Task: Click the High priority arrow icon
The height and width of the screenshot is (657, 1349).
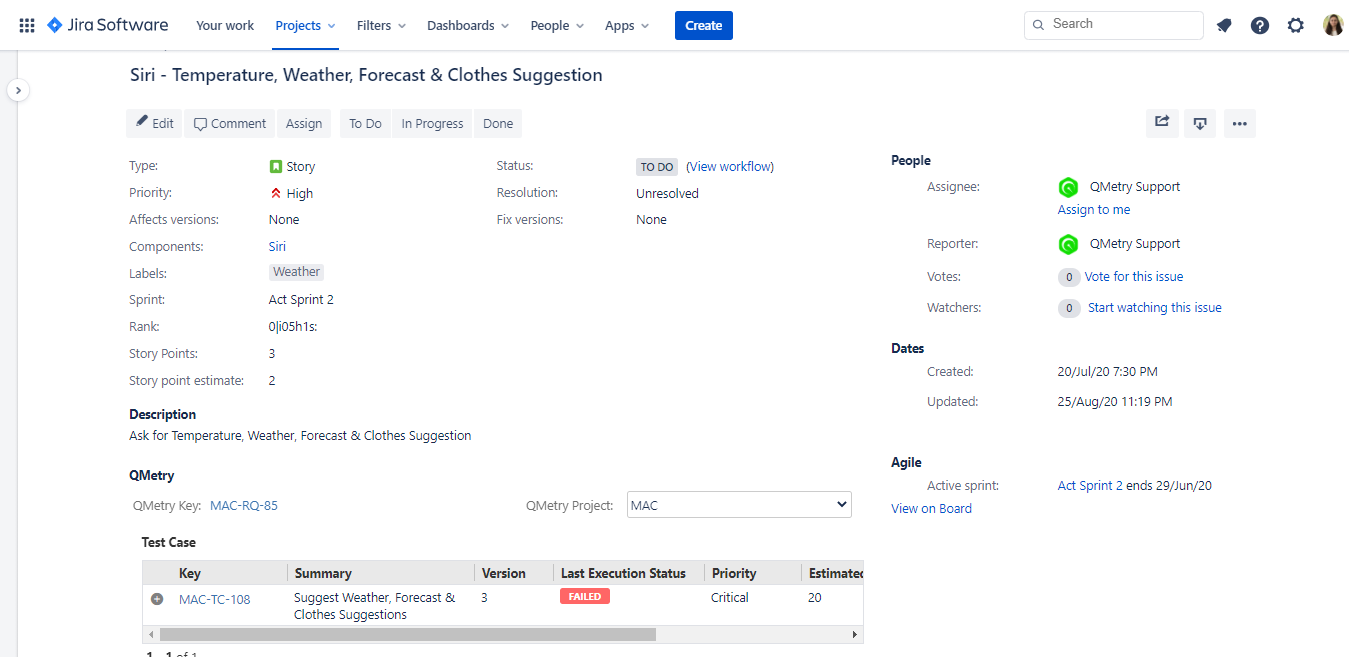Action: pyautogui.click(x=276, y=193)
